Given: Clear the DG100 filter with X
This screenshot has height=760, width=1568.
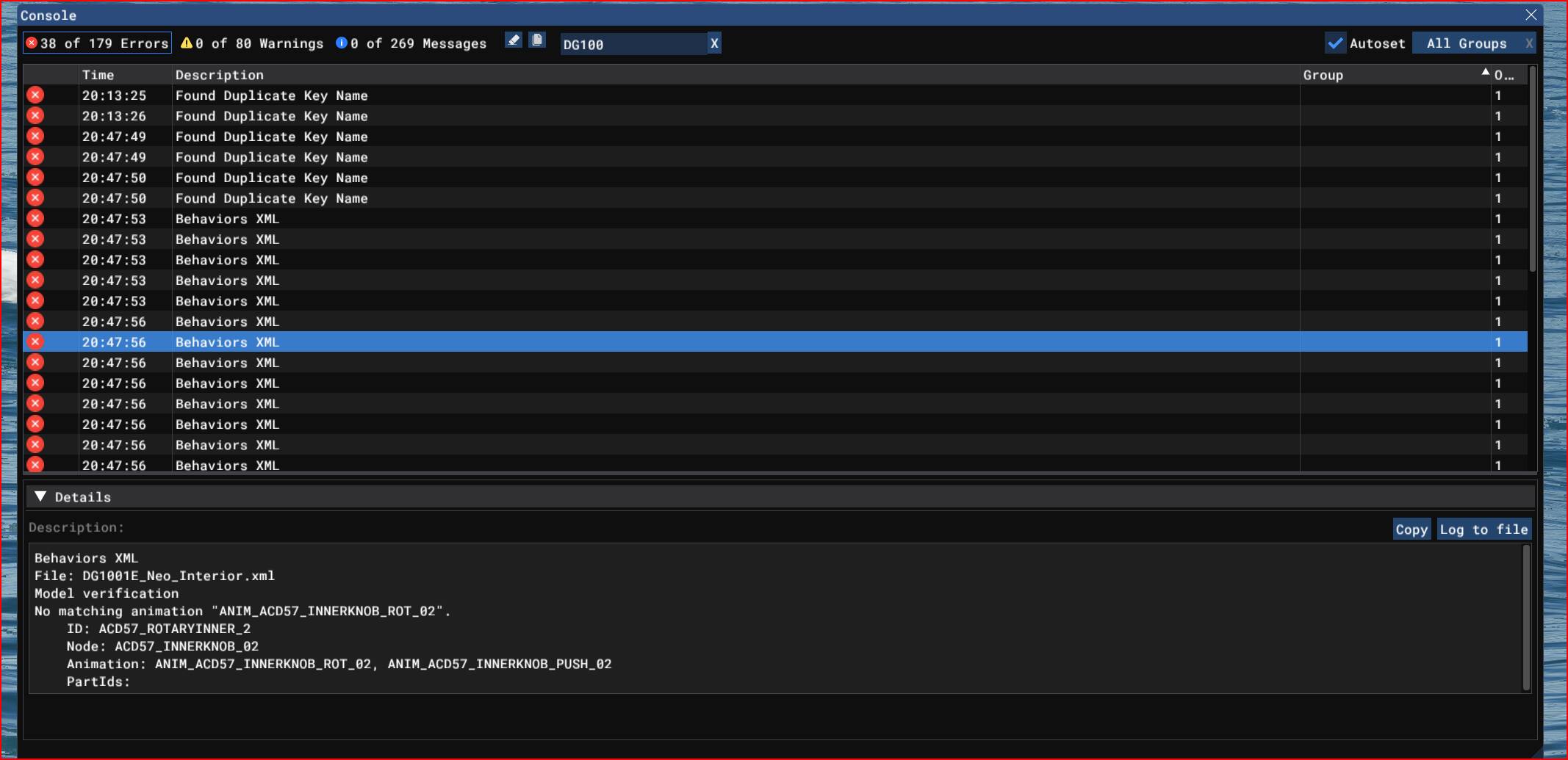Looking at the screenshot, I should pyautogui.click(x=714, y=44).
